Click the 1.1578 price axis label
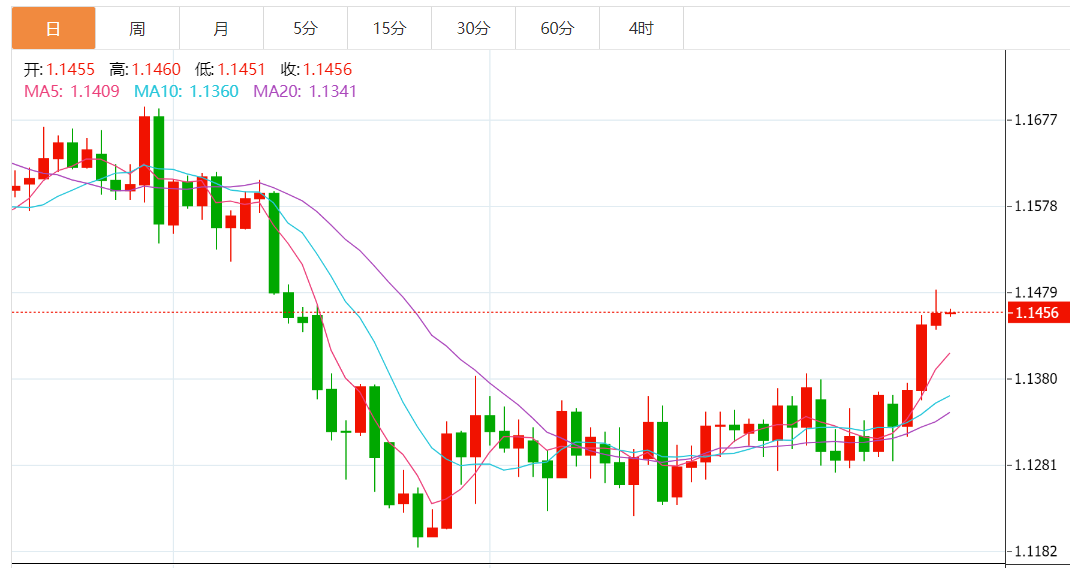This screenshot has height=568, width=1070. click(x=1035, y=206)
